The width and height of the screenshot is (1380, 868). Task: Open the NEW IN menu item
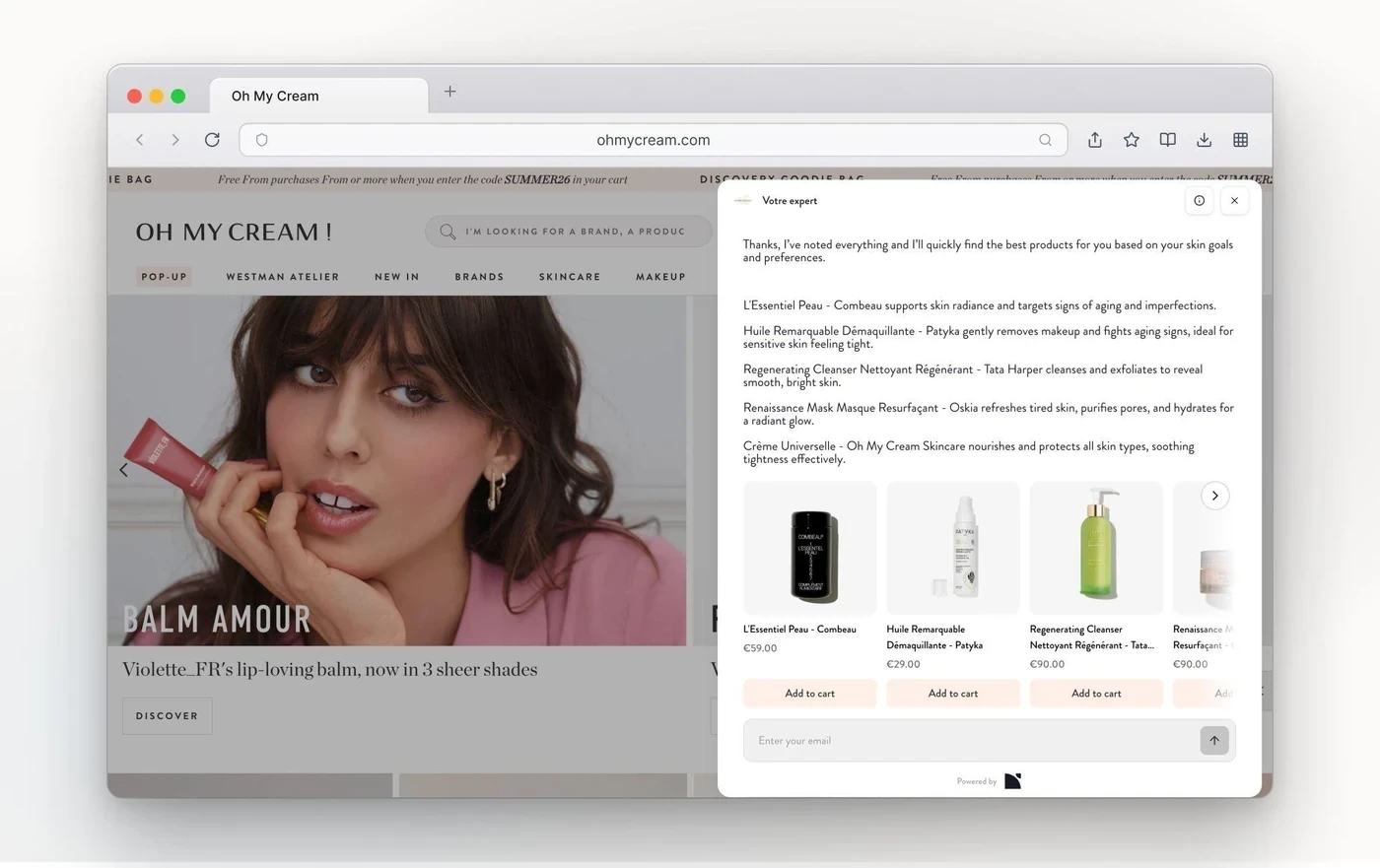click(397, 277)
